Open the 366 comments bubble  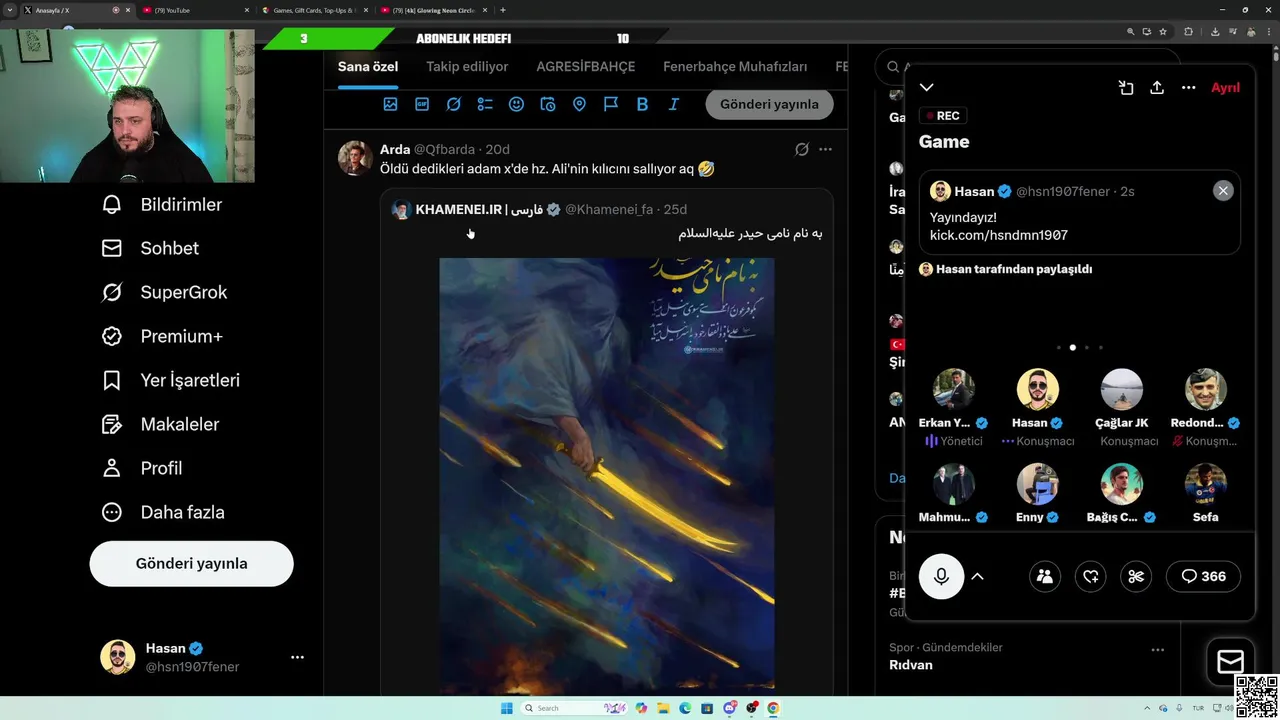tap(1203, 576)
